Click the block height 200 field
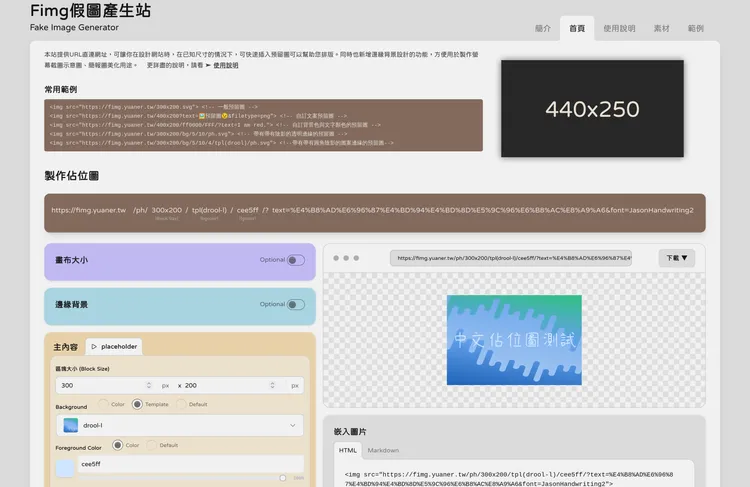Screen dimensions: 750x487 (230, 385)
